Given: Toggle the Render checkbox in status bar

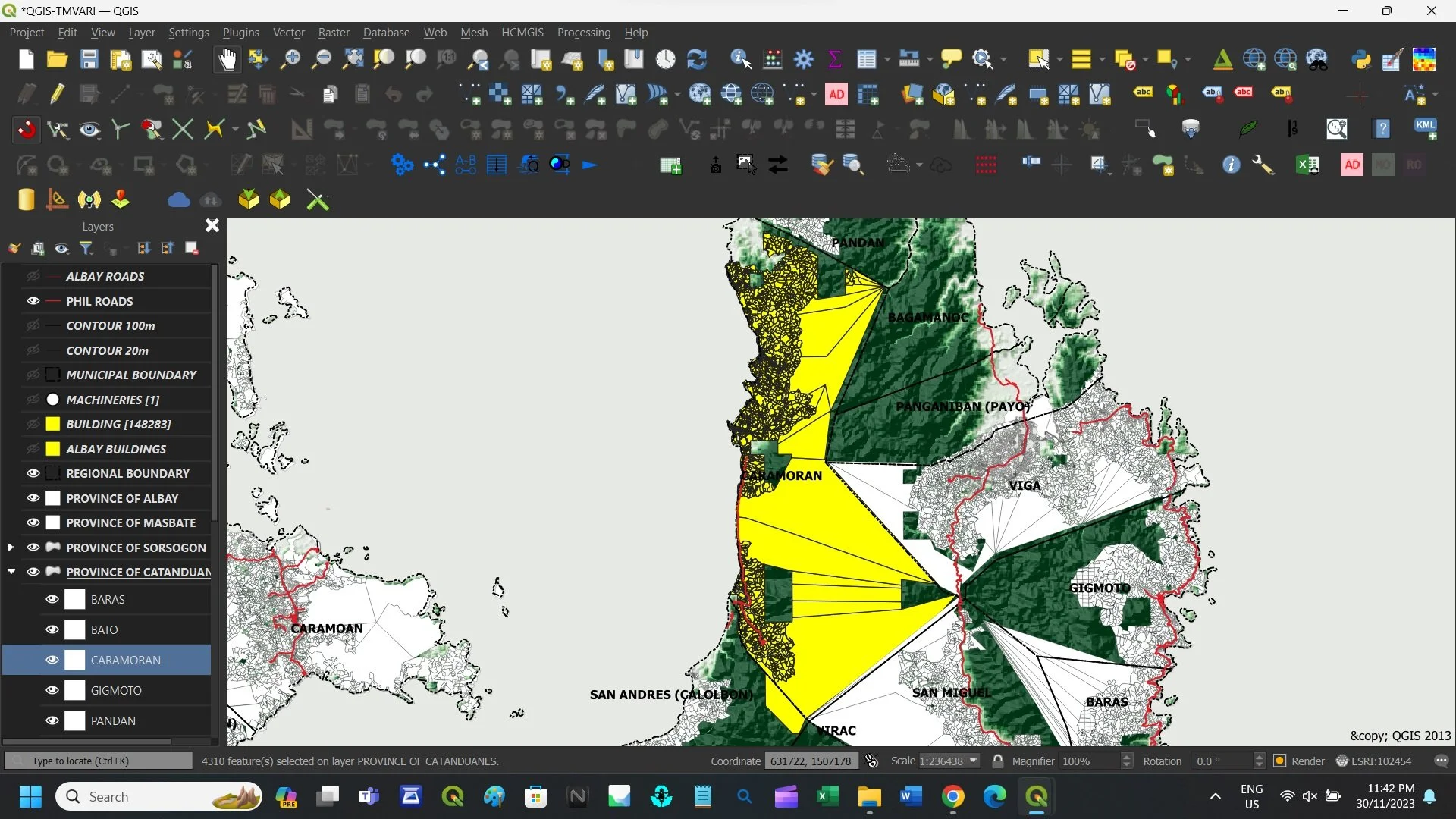Looking at the screenshot, I should 1280,761.
